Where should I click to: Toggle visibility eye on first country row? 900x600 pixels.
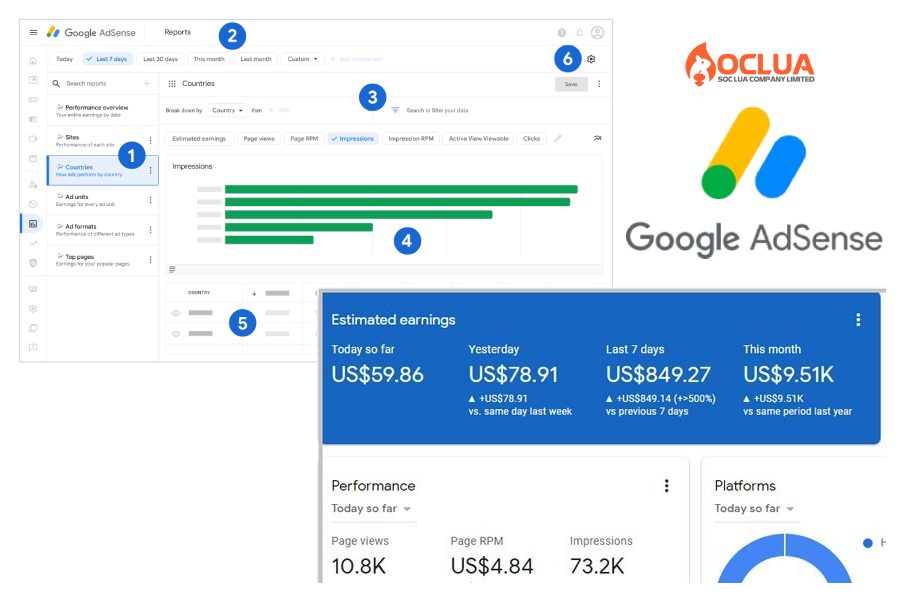[x=176, y=313]
